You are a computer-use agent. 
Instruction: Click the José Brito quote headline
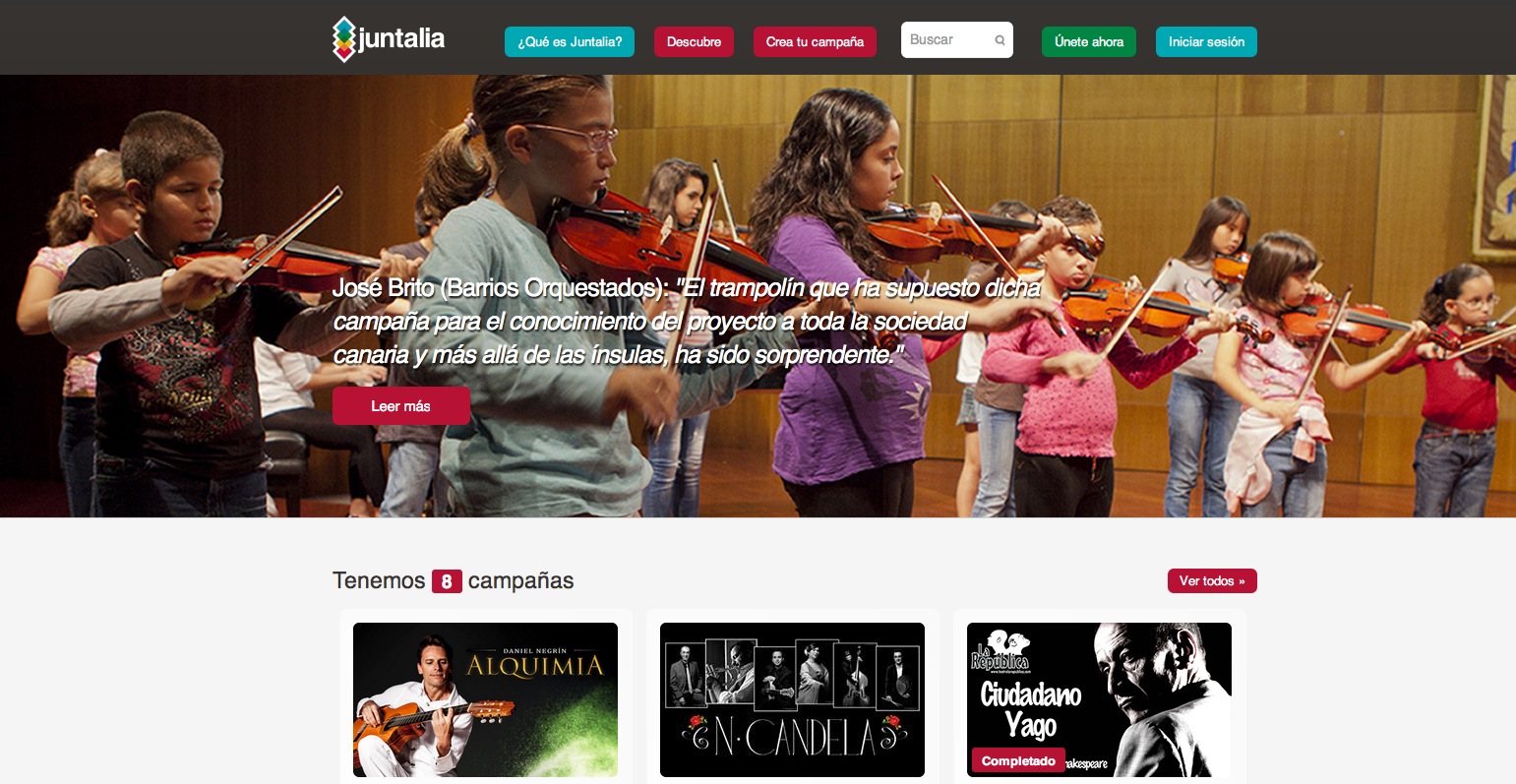point(686,321)
